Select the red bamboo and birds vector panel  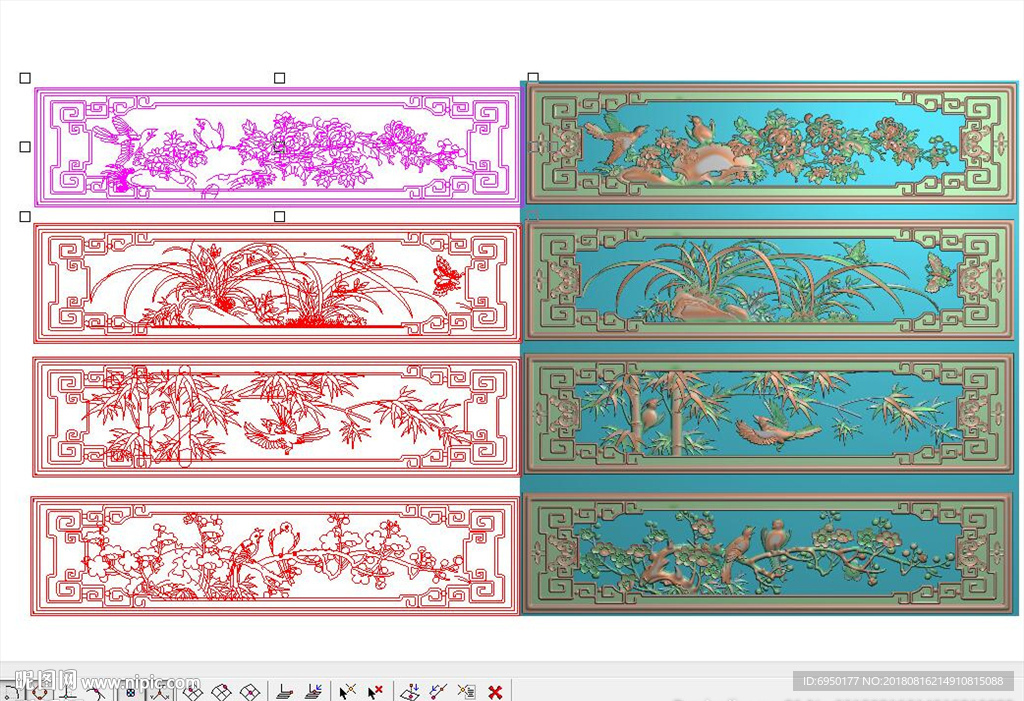277,416
